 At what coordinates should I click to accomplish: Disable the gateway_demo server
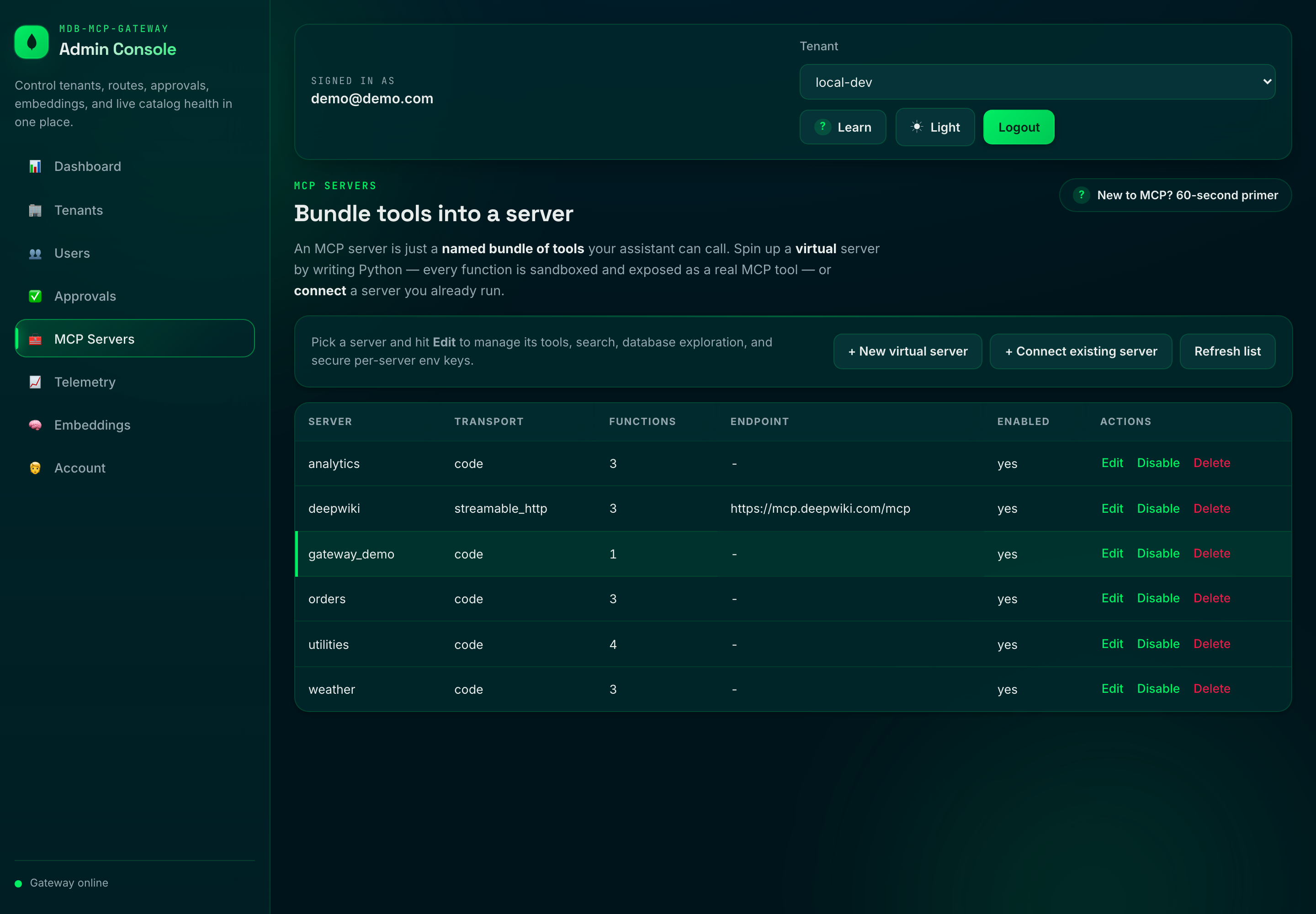point(1158,553)
